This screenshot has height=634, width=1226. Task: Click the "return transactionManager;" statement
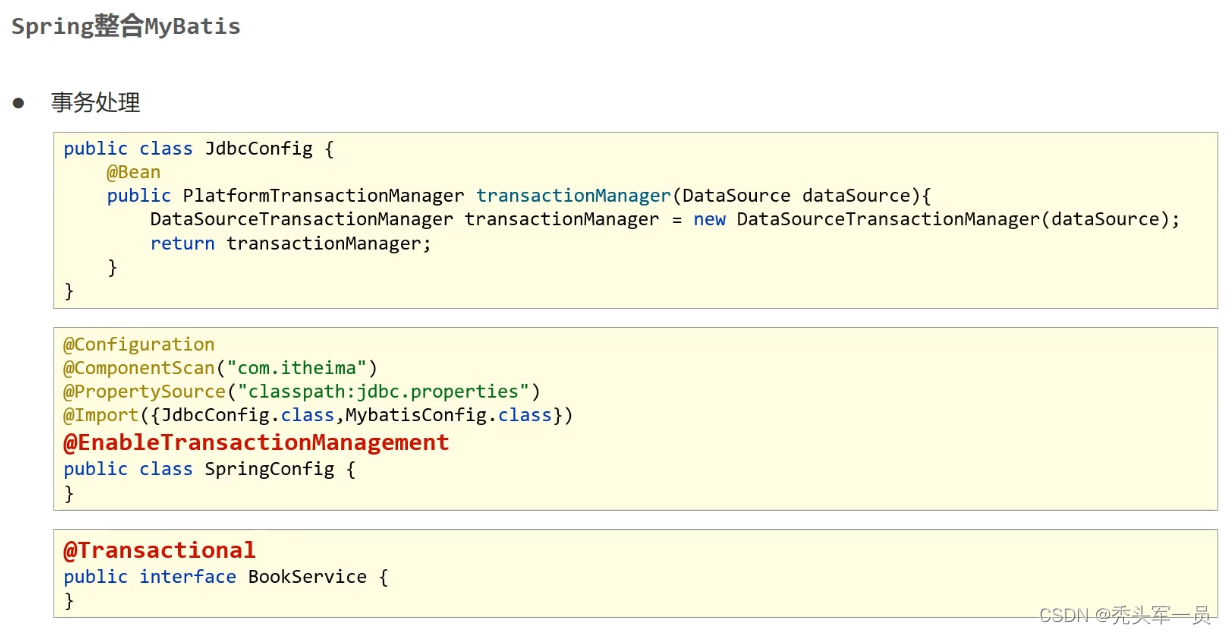[290, 243]
